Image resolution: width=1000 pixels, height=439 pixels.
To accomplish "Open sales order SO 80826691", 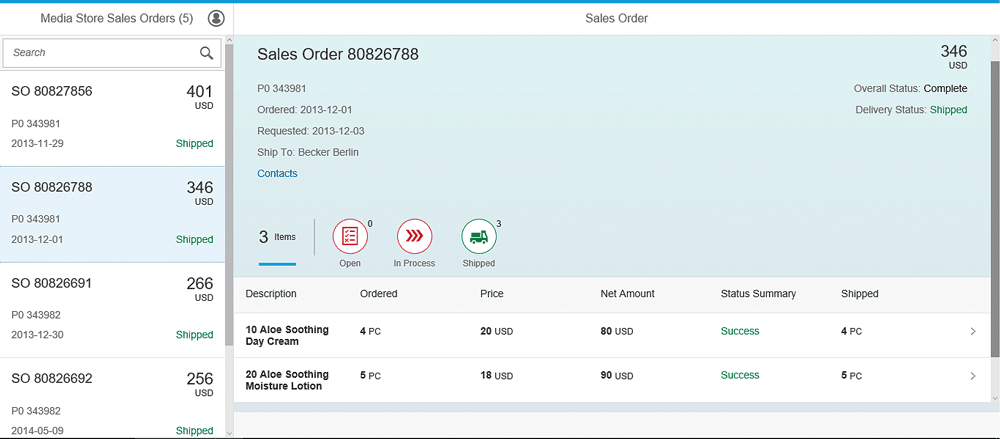I will [112, 308].
